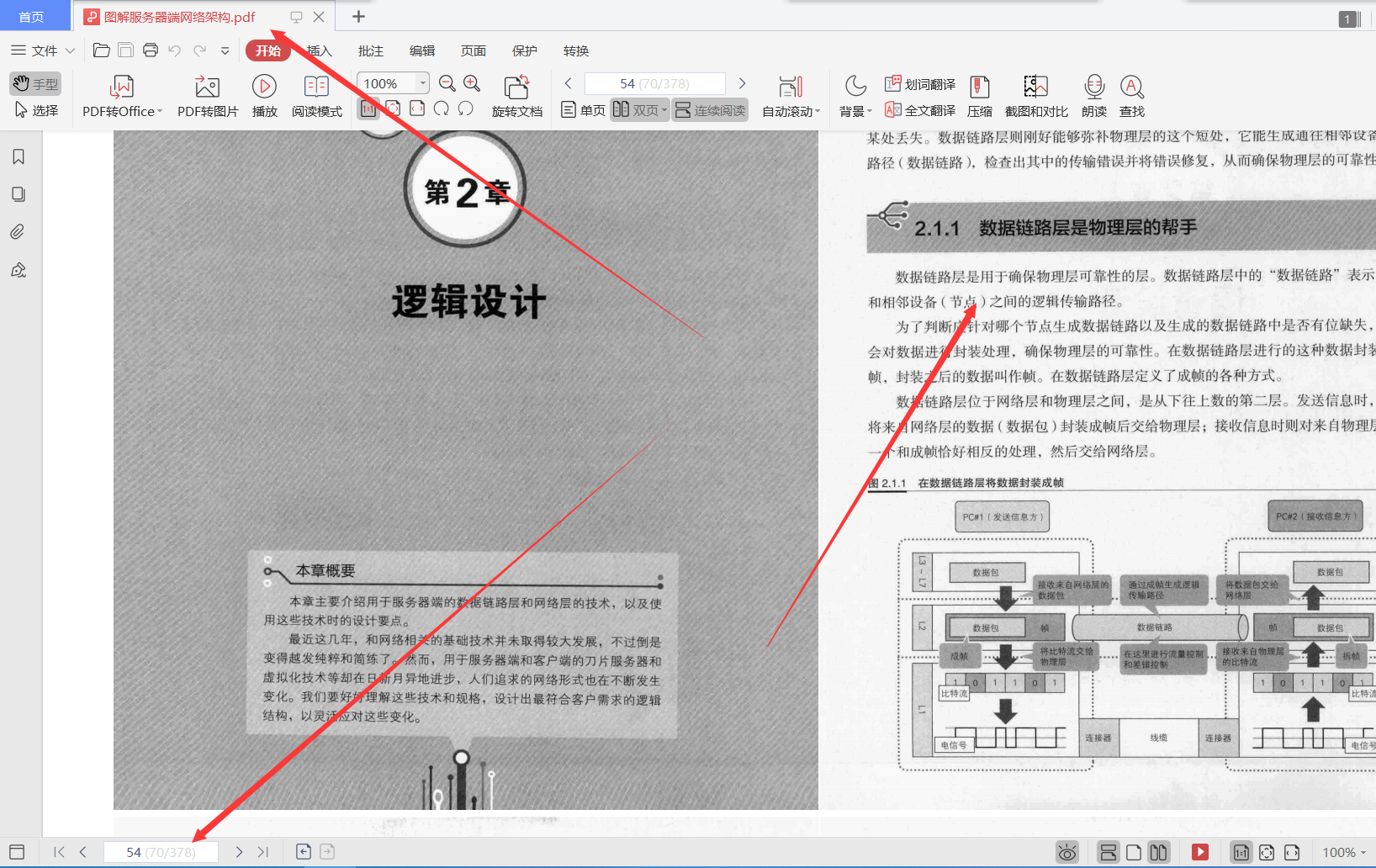Switch to single-page view in status bar
The image size is (1376, 868).
pyautogui.click(x=1134, y=852)
